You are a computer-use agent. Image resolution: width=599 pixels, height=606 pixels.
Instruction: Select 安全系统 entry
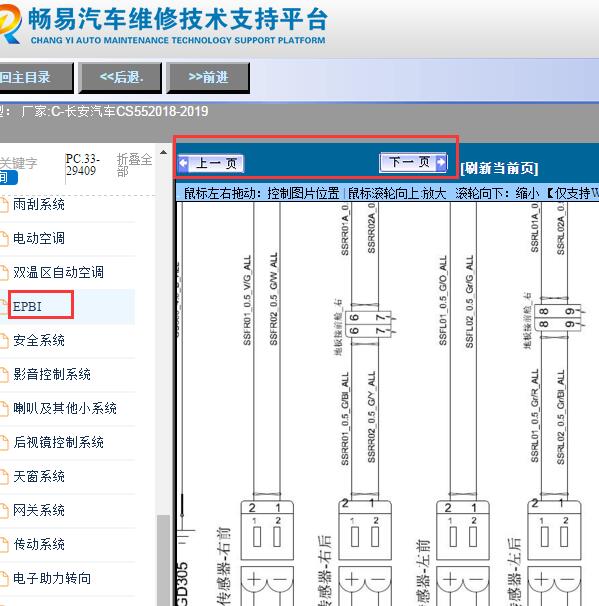(x=39, y=340)
